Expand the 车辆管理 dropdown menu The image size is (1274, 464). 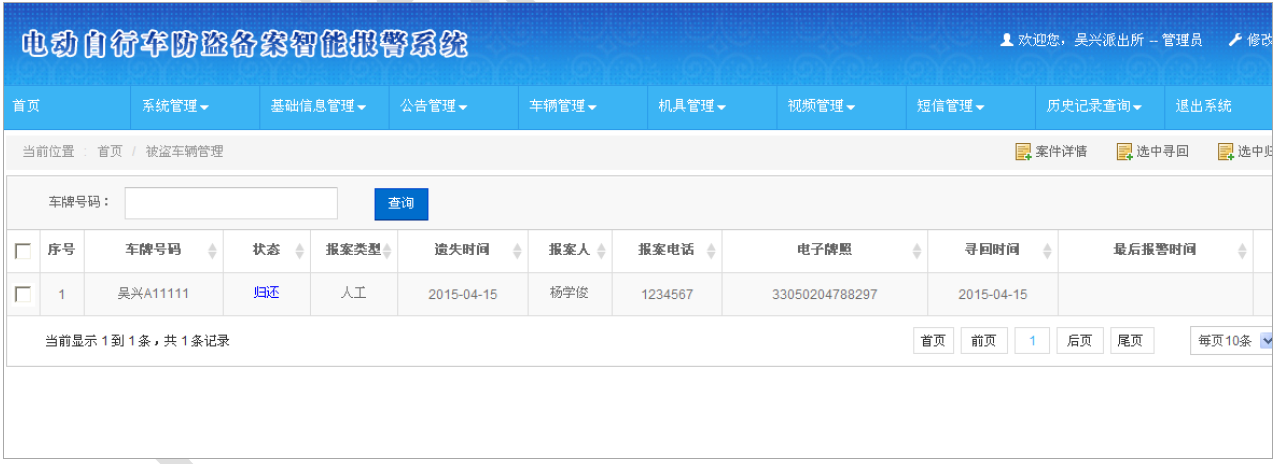coord(563,107)
